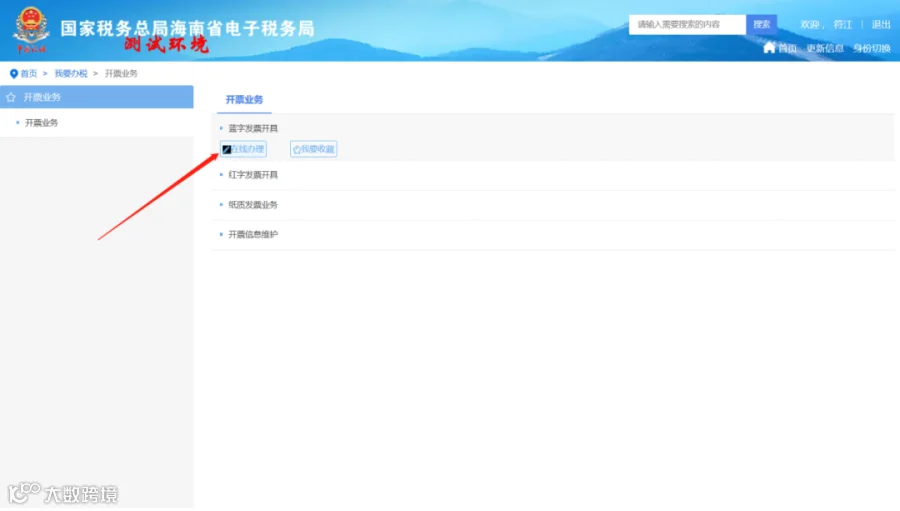Screen dimensions: 900x511
Task: Click the tax bureau national emblem logo
Action: [31, 29]
